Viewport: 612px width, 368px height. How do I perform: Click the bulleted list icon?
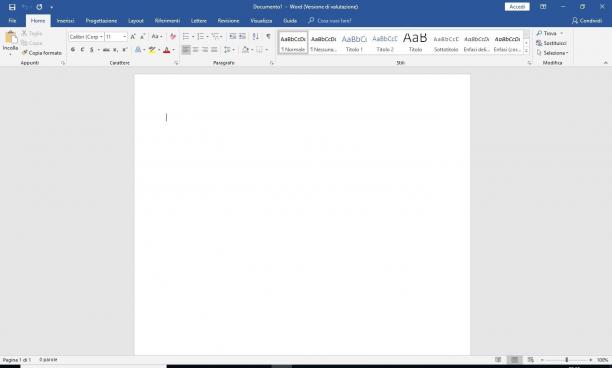[186, 37]
